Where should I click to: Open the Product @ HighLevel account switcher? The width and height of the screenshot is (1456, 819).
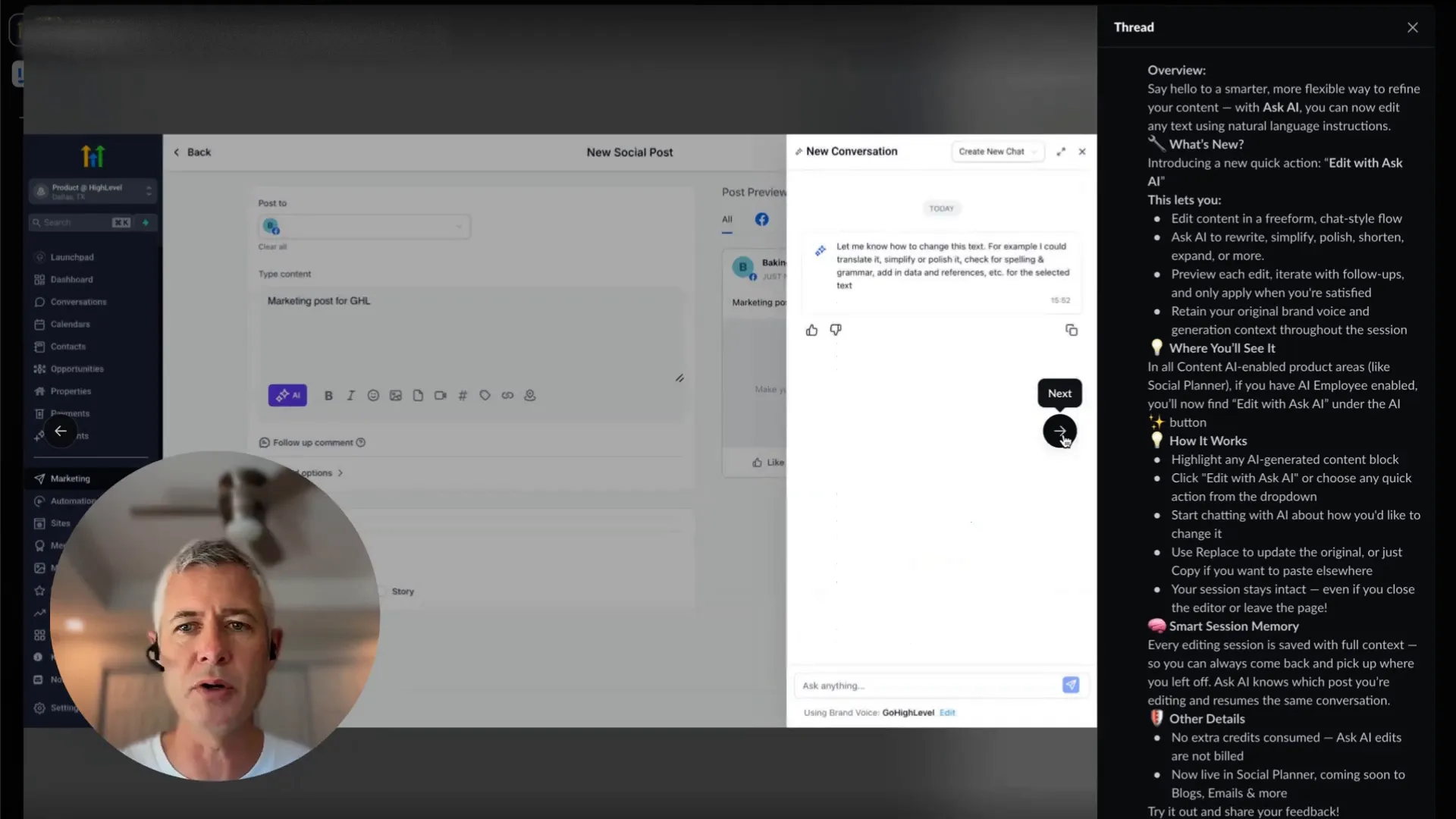coord(93,191)
